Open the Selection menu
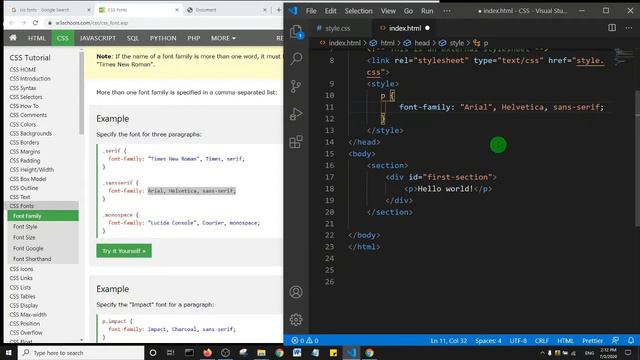640x360 pixels. pos(358,11)
